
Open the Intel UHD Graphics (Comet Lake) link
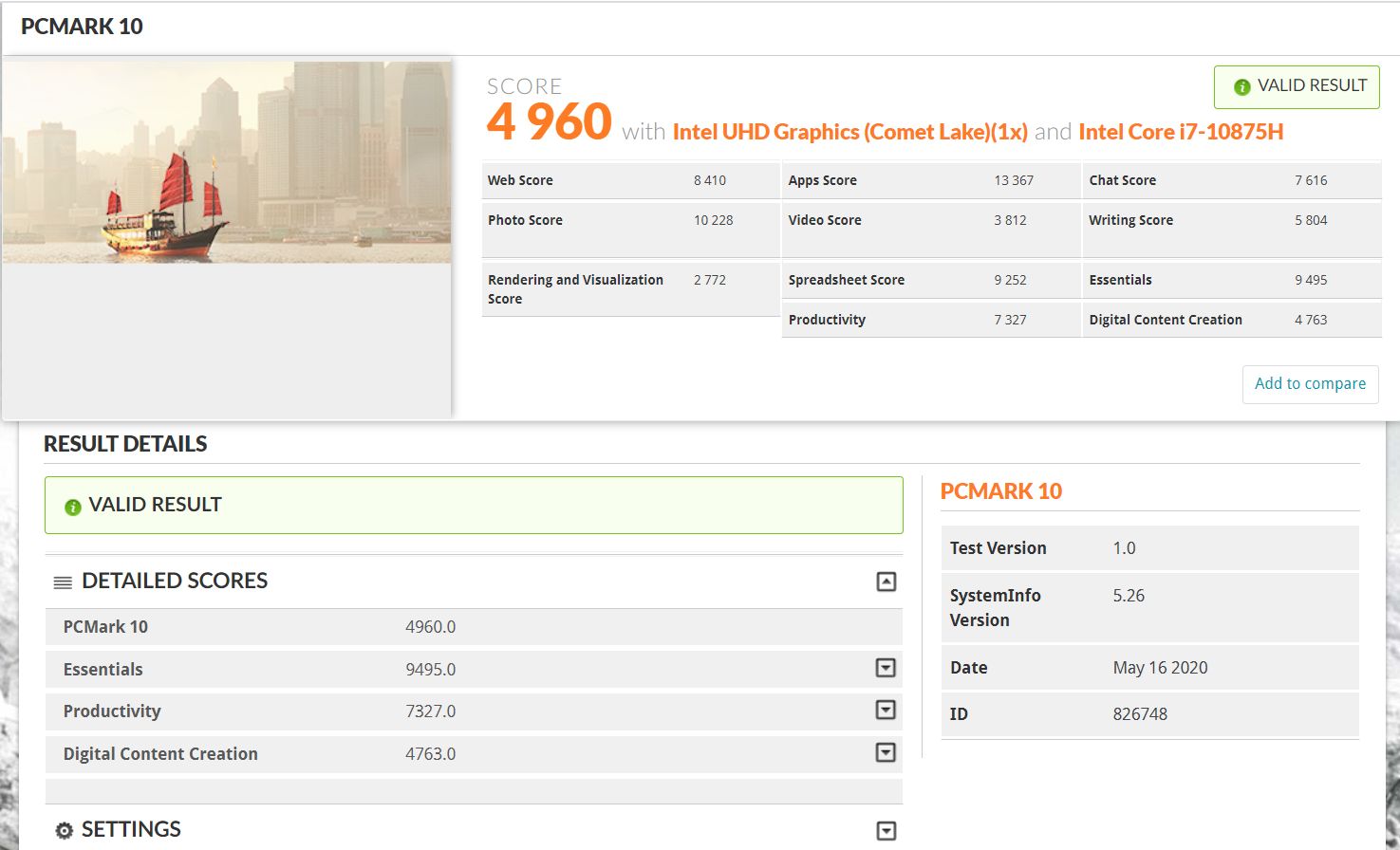[849, 132]
